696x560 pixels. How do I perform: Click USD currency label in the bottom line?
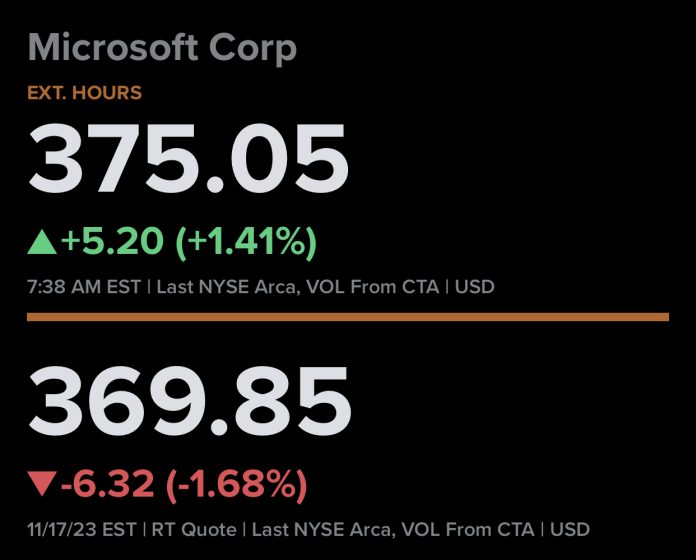pos(570,528)
